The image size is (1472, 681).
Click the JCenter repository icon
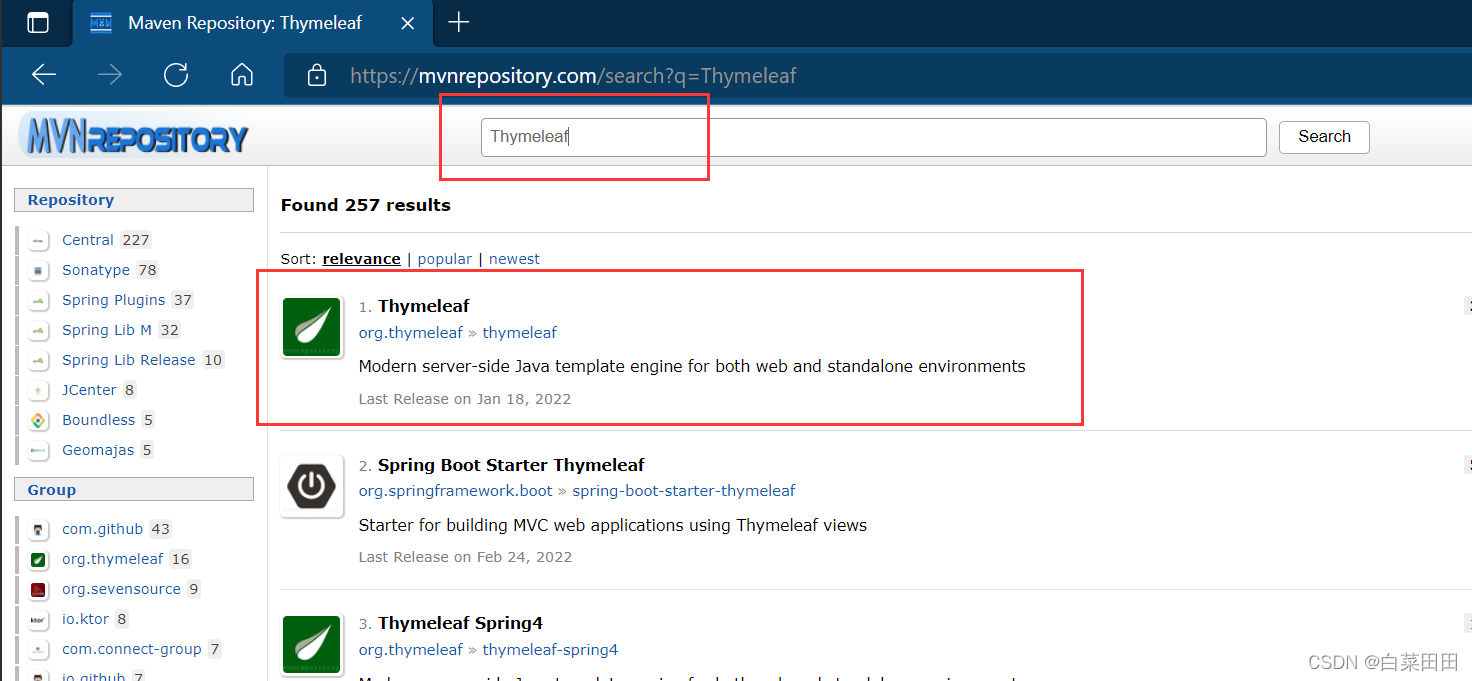pos(39,390)
